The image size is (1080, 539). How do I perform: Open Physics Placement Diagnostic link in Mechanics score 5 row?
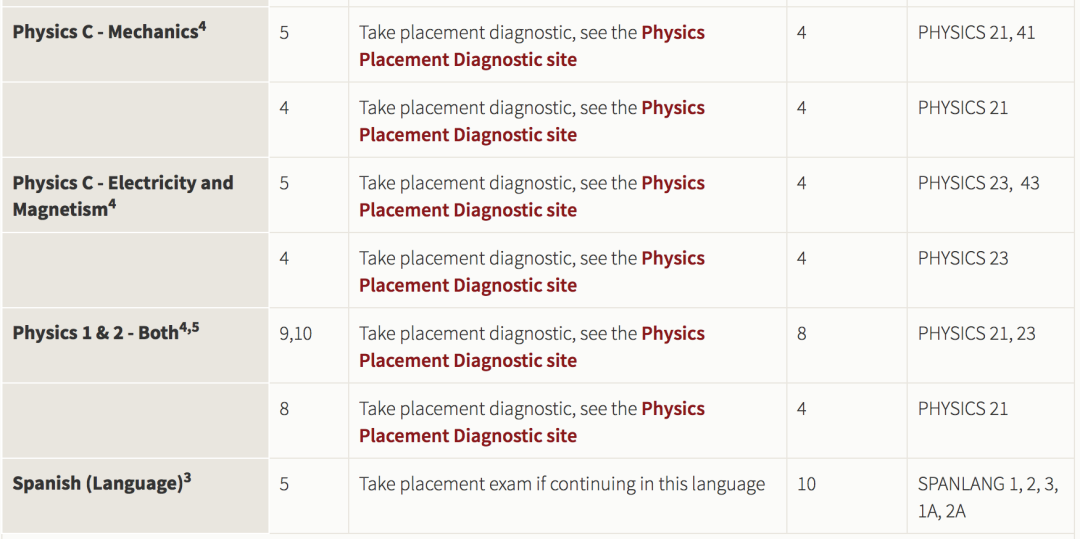467,59
